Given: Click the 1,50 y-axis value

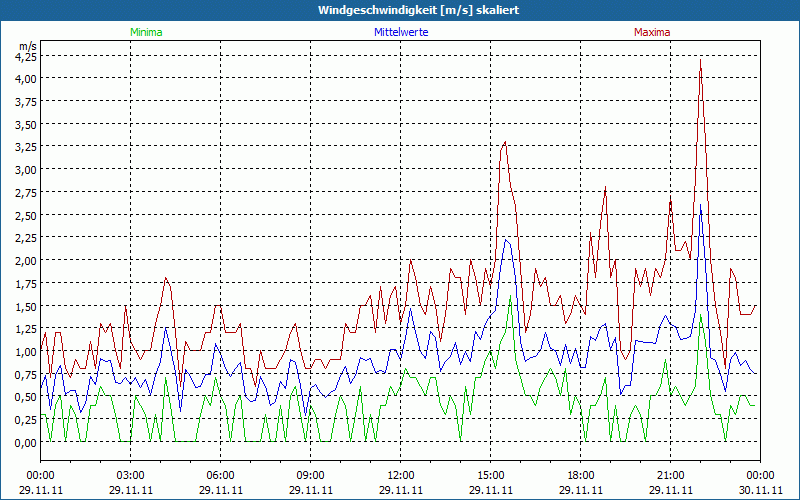Looking at the screenshot, I should tap(26, 306).
